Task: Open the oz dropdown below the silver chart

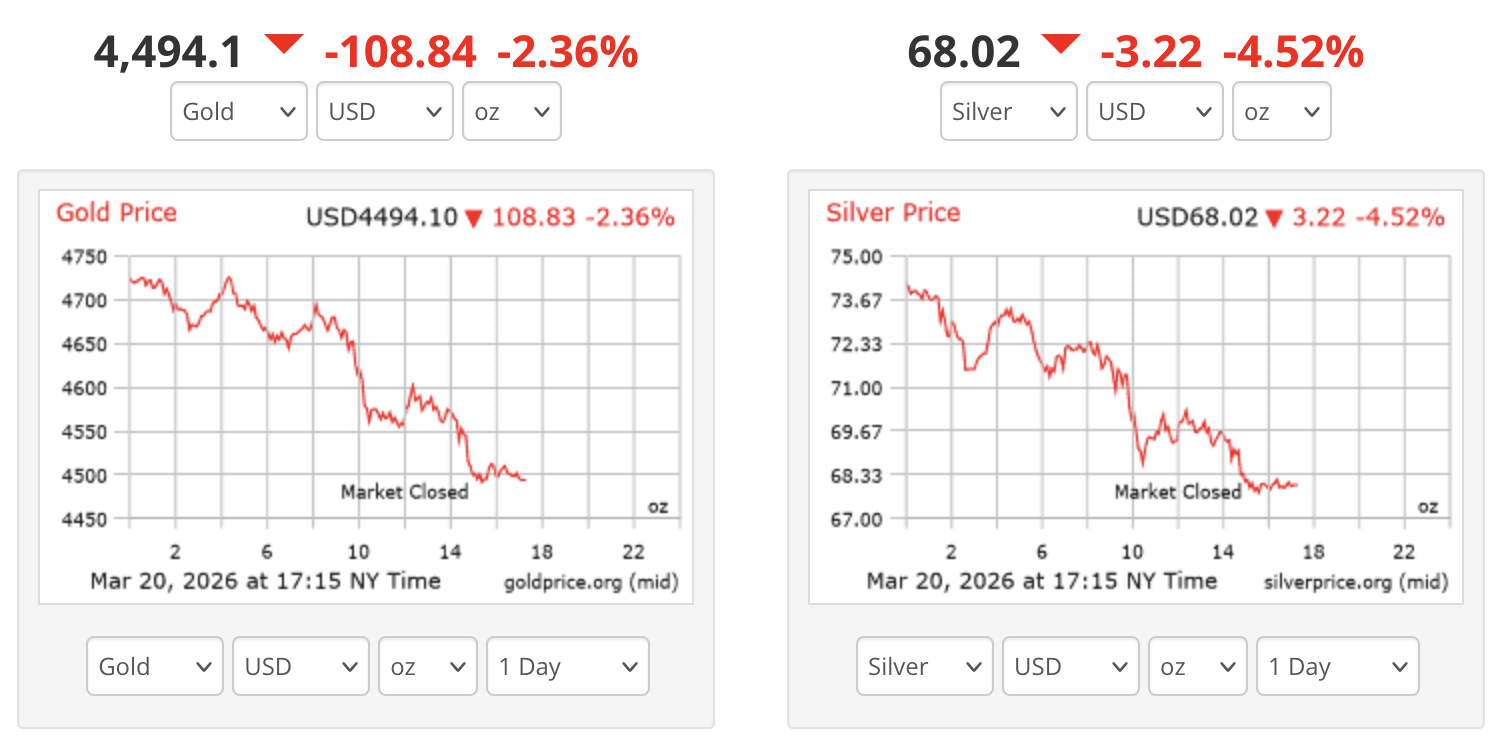Action: coord(1198,666)
